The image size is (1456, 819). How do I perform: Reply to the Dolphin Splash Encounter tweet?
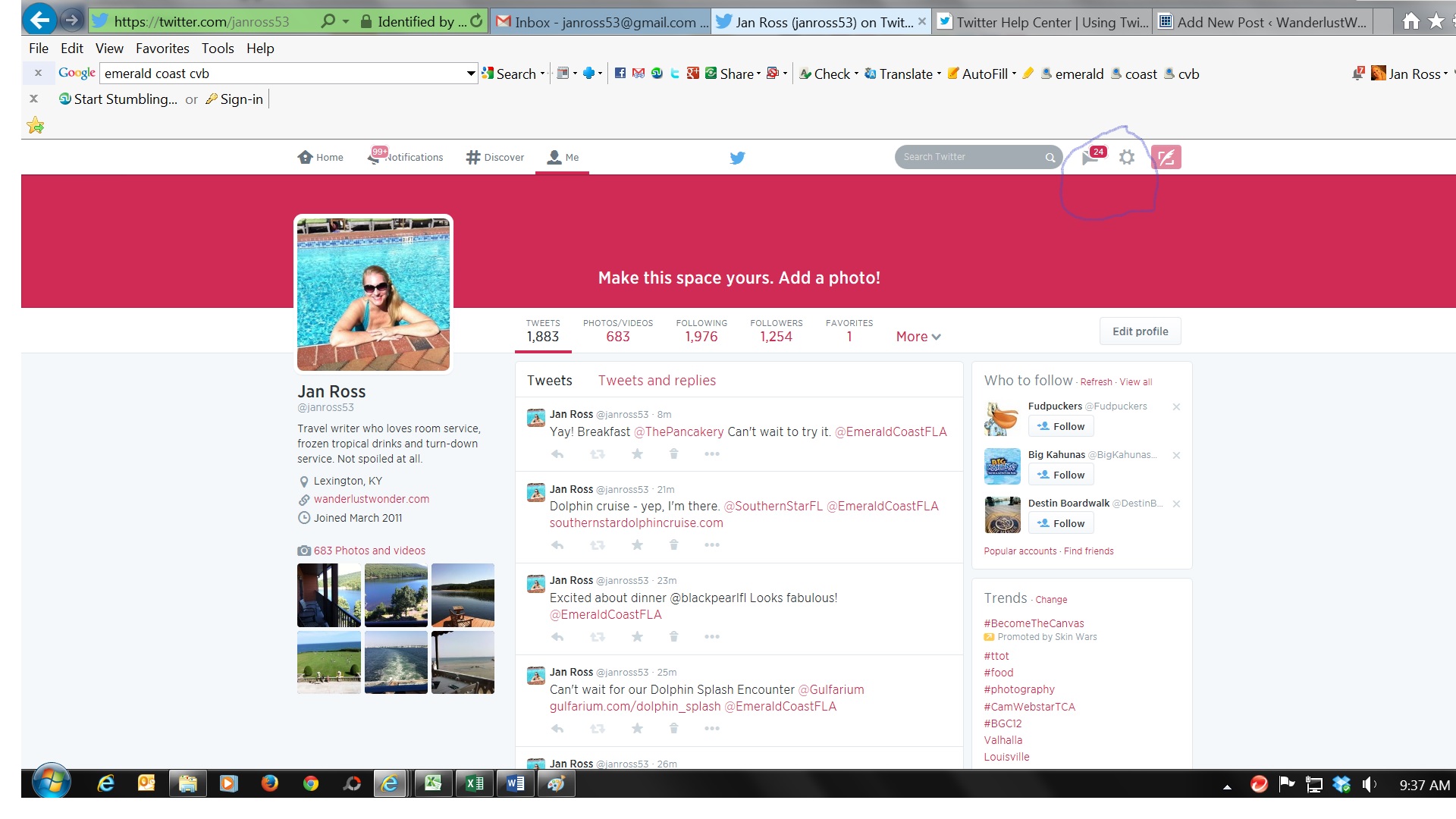(x=557, y=728)
